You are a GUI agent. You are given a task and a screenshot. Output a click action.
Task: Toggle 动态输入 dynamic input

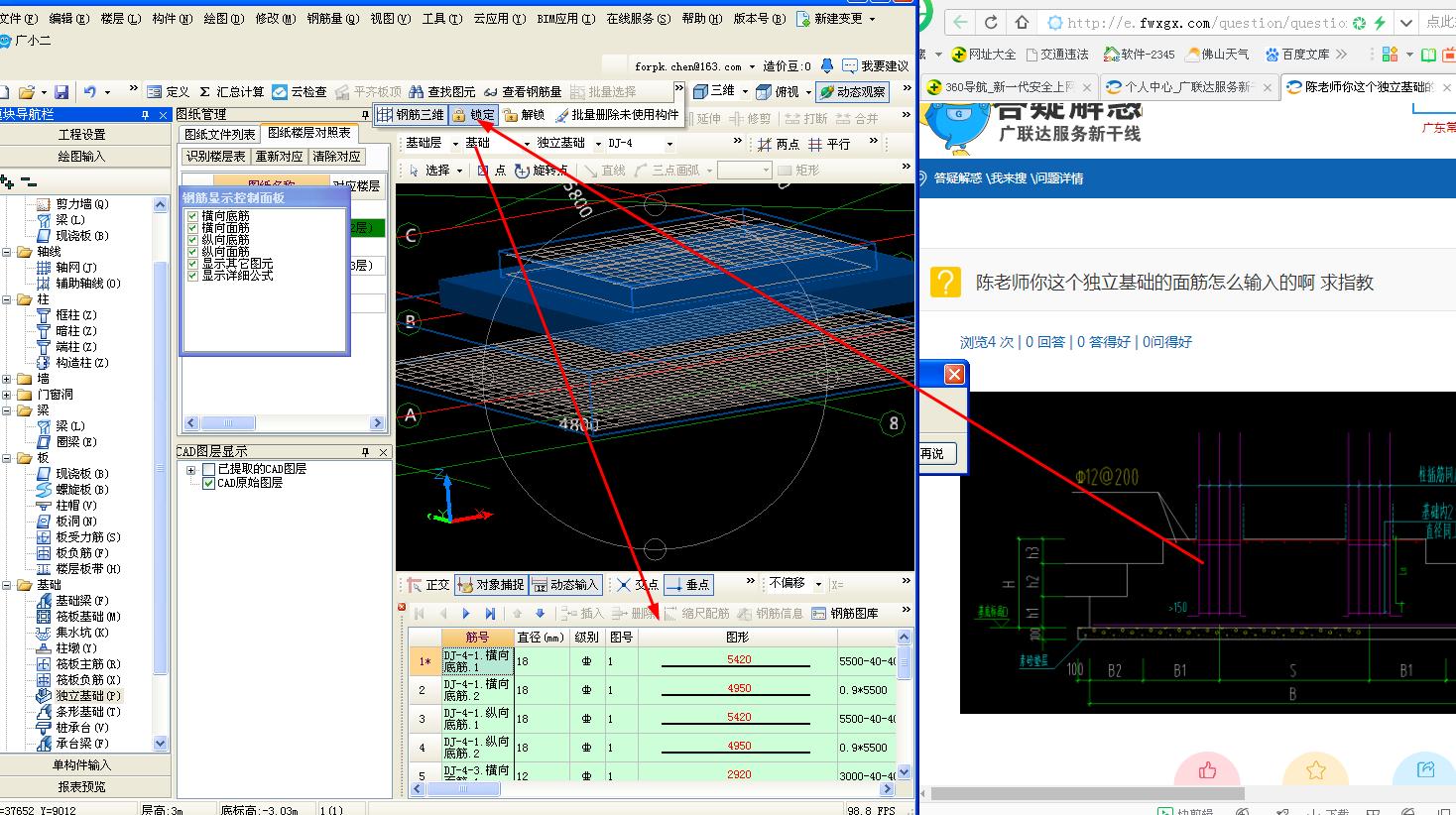[x=564, y=585]
